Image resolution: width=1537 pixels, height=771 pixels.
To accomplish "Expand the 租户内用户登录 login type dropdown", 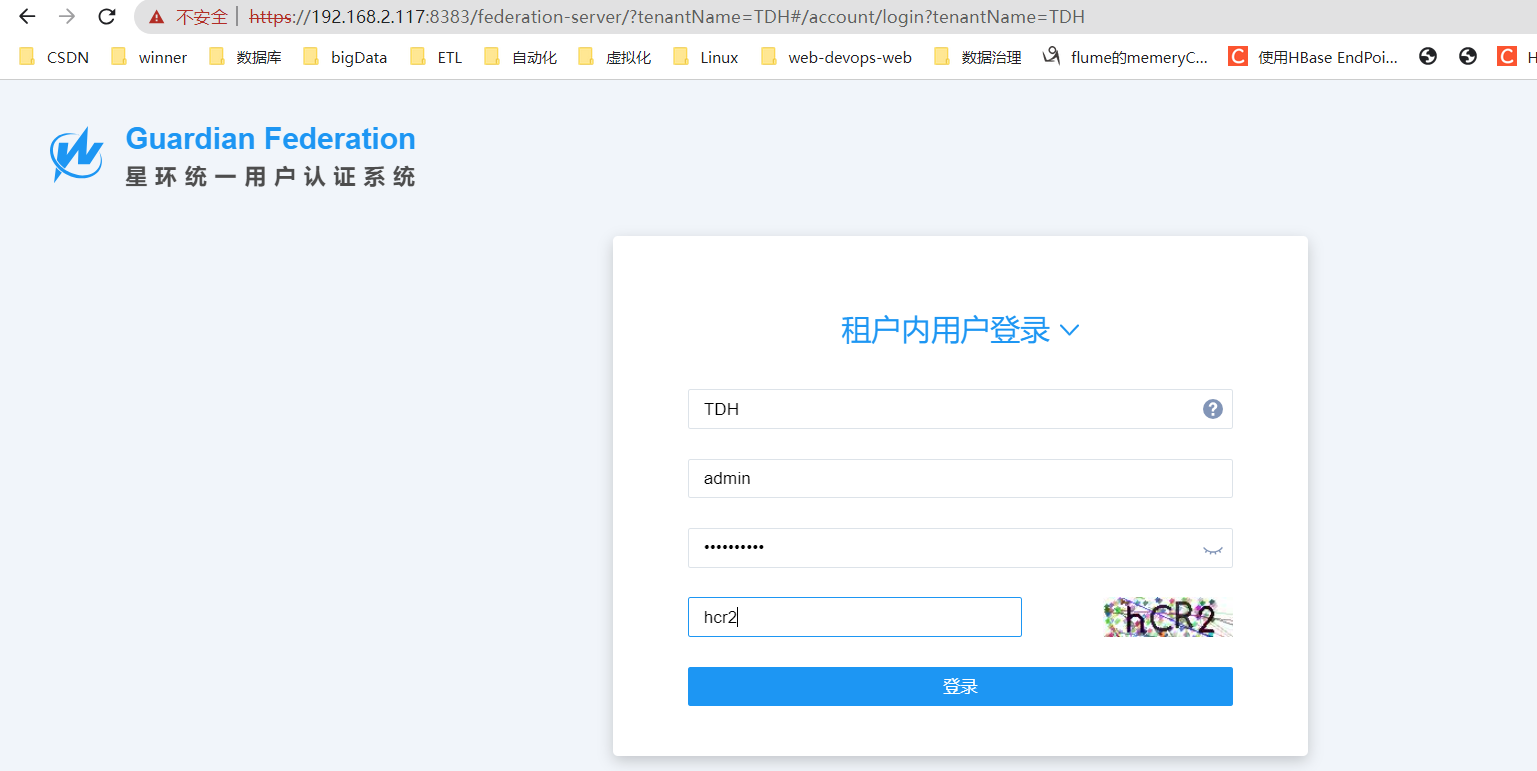I will tap(960, 330).
